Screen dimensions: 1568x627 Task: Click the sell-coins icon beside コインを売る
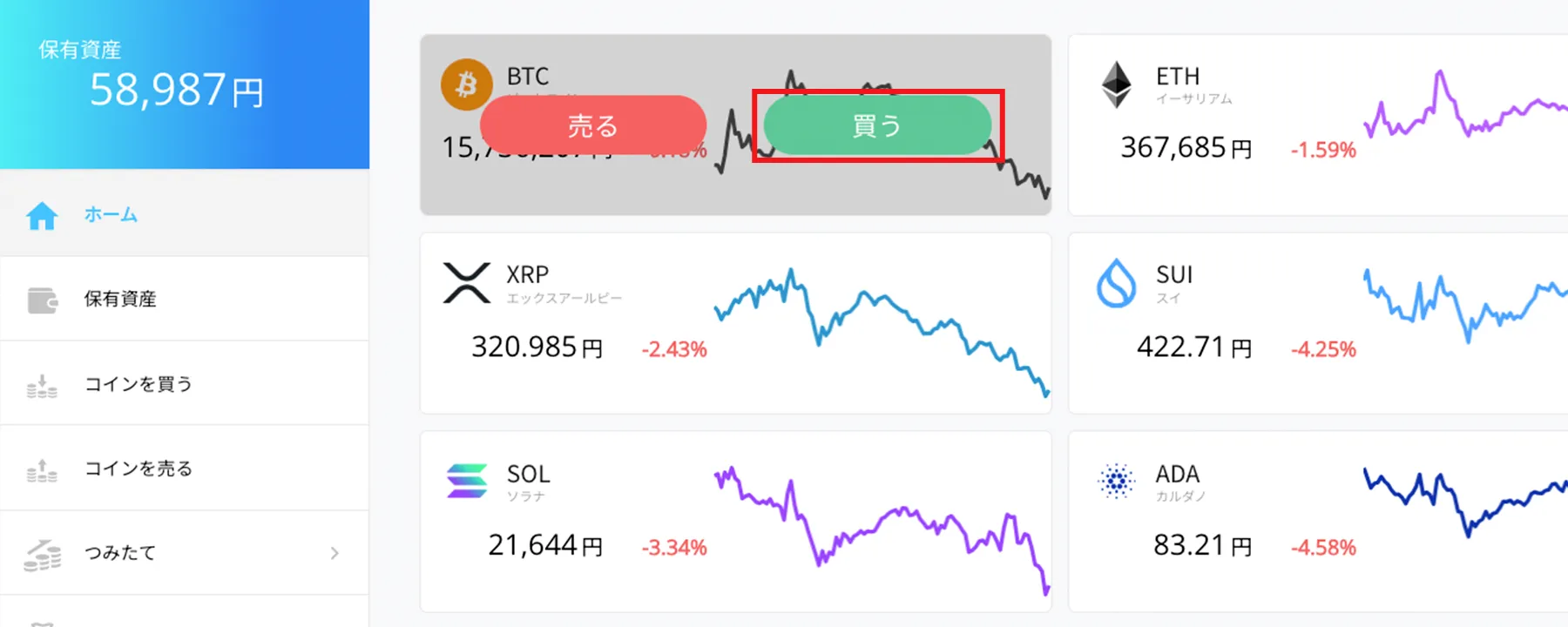[42, 469]
